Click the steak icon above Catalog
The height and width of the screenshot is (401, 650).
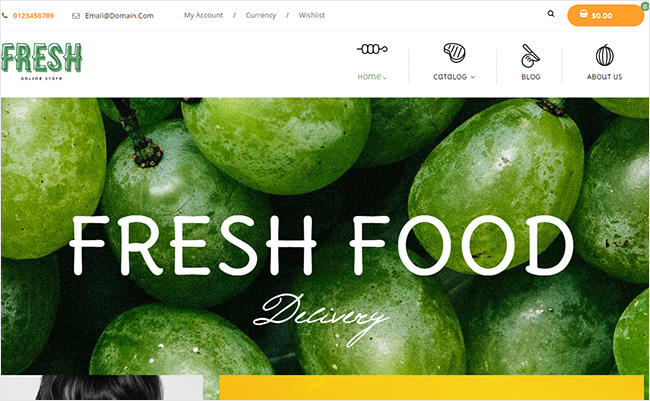454,53
